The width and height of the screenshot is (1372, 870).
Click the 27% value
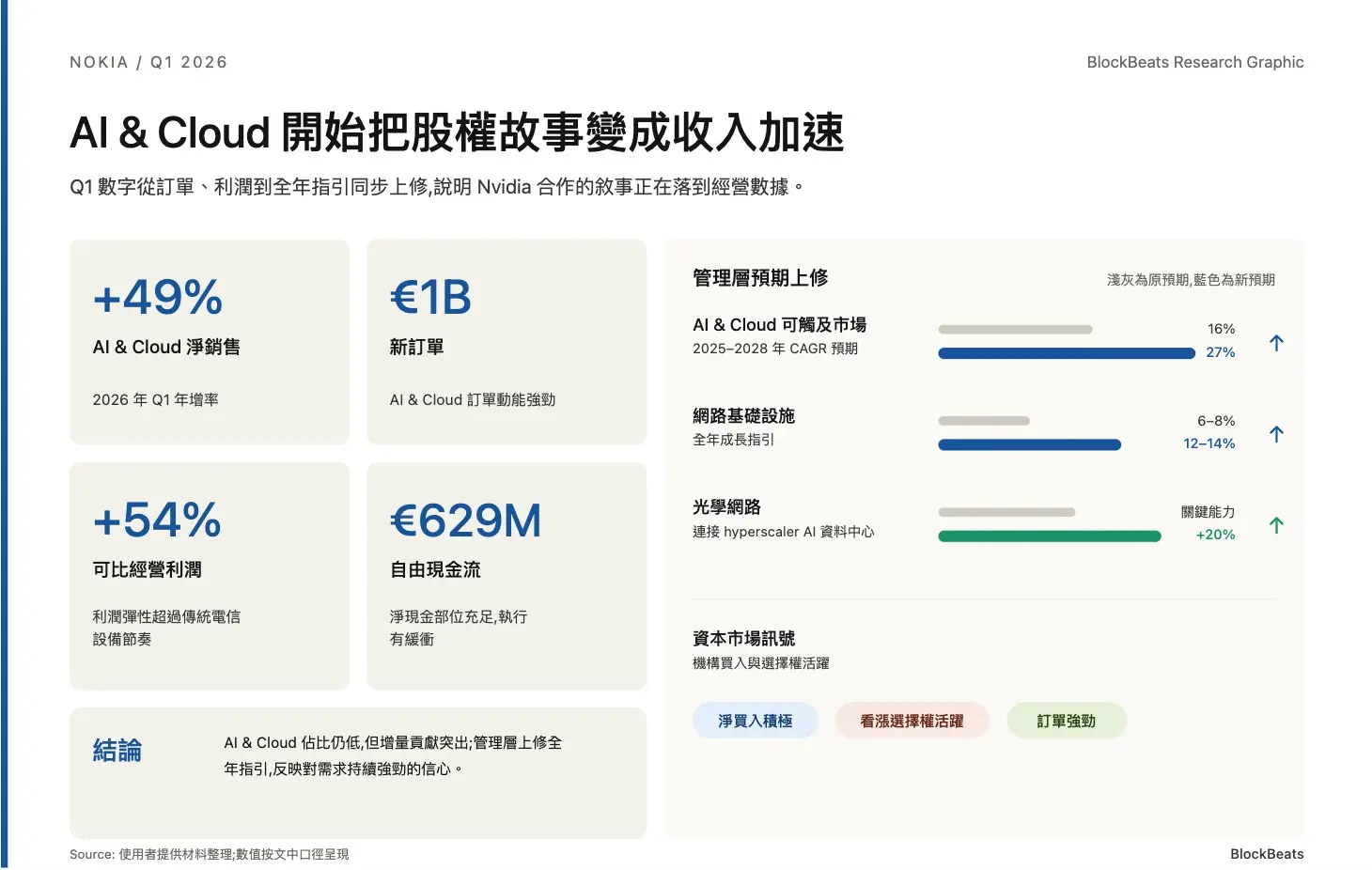1220,352
